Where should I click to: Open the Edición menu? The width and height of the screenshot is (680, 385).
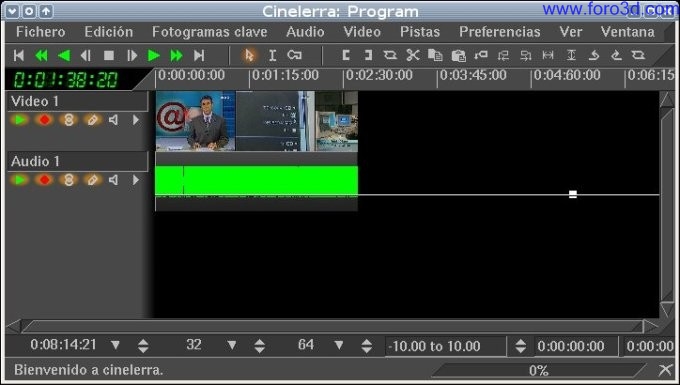pyautogui.click(x=109, y=32)
